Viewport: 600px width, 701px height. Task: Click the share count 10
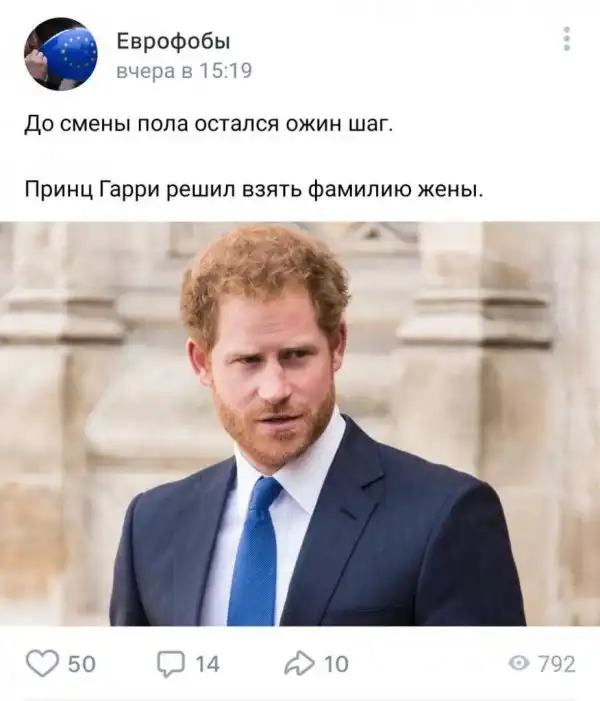(x=336, y=664)
